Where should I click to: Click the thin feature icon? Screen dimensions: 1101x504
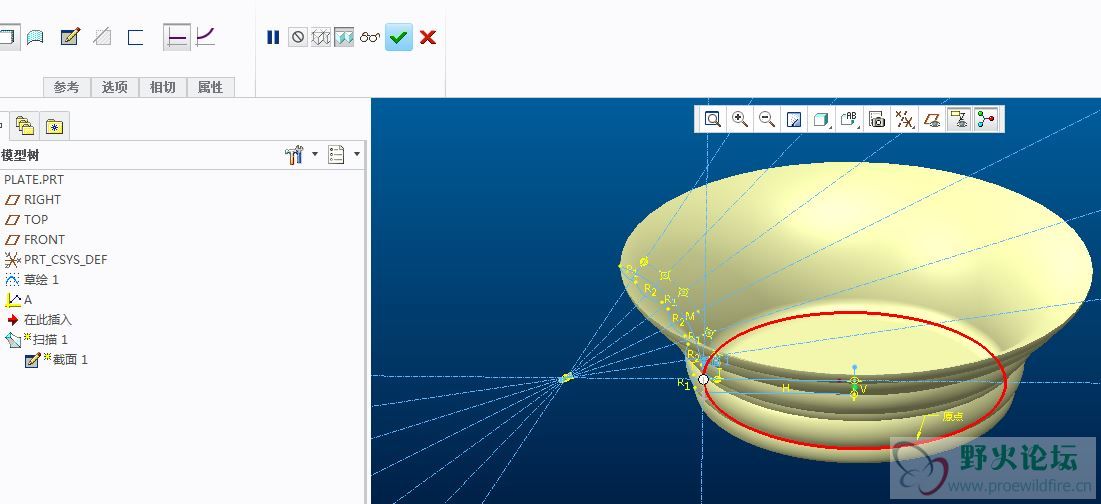coord(136,37)
